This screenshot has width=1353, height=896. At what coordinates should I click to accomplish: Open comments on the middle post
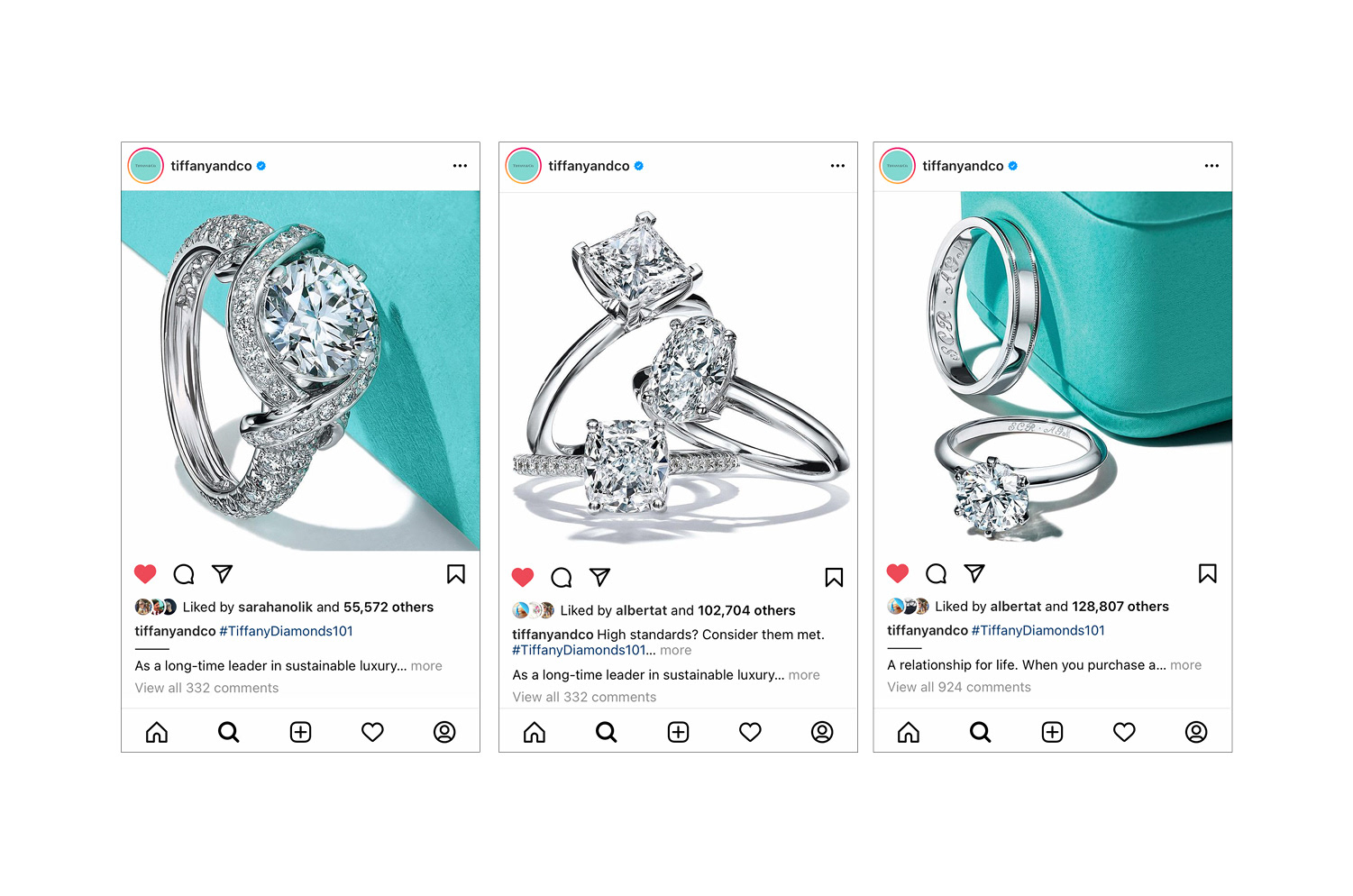(x=562, y=578)
